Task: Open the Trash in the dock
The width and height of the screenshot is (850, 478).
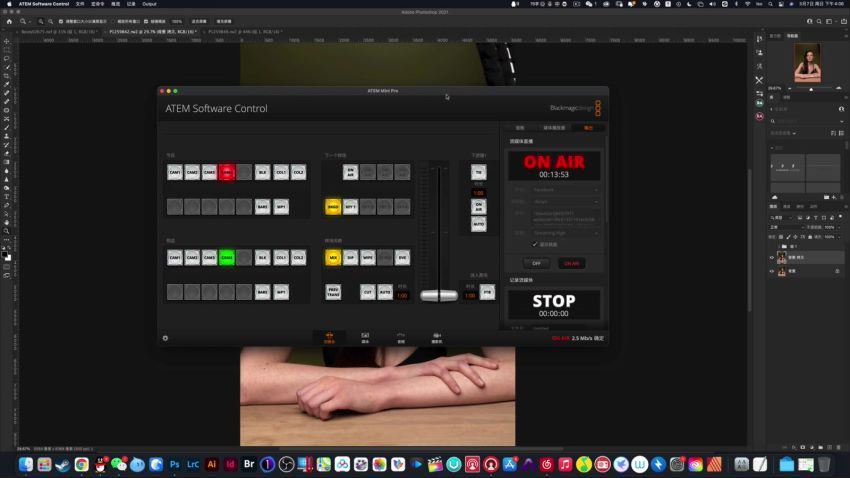Action: click(824, 464)
